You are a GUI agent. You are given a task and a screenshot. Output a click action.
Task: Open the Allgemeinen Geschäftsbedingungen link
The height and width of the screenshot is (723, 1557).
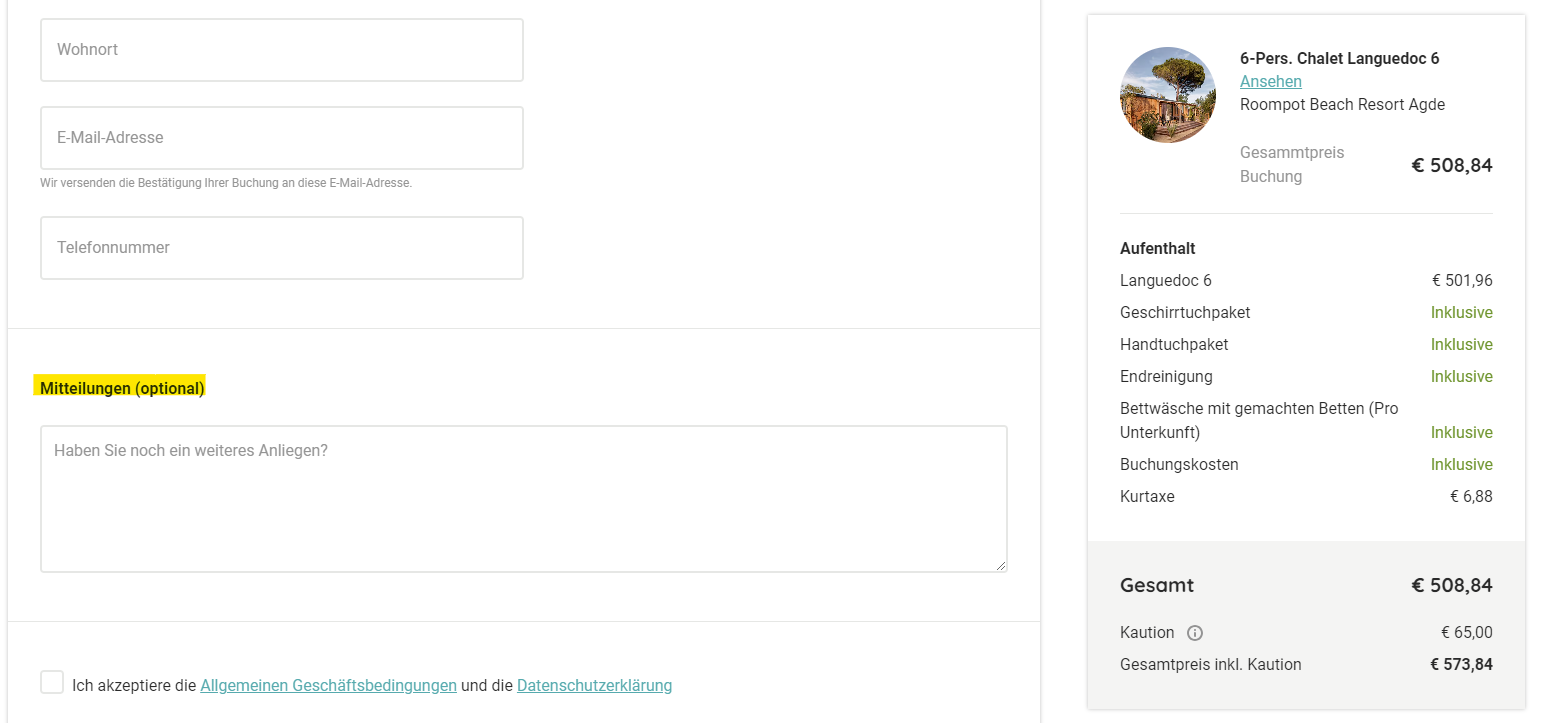pos(328,686)
